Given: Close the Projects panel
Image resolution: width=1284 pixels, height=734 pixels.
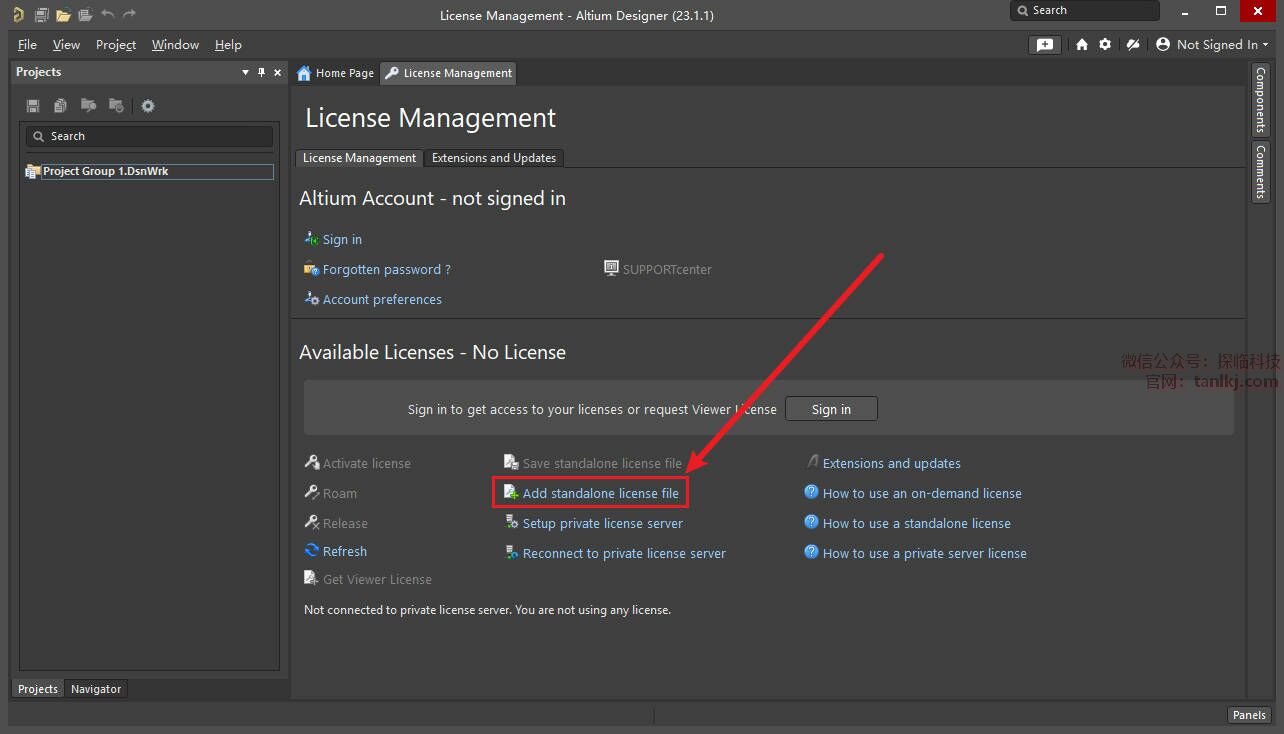Looking at the screenshot, I should 277,72.
